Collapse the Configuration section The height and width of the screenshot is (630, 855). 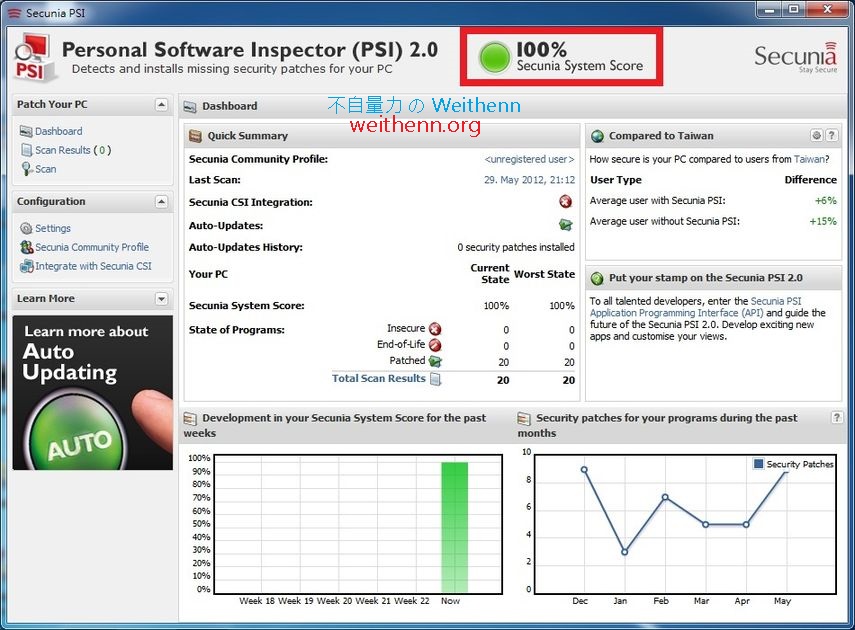[x=161, y=202]
